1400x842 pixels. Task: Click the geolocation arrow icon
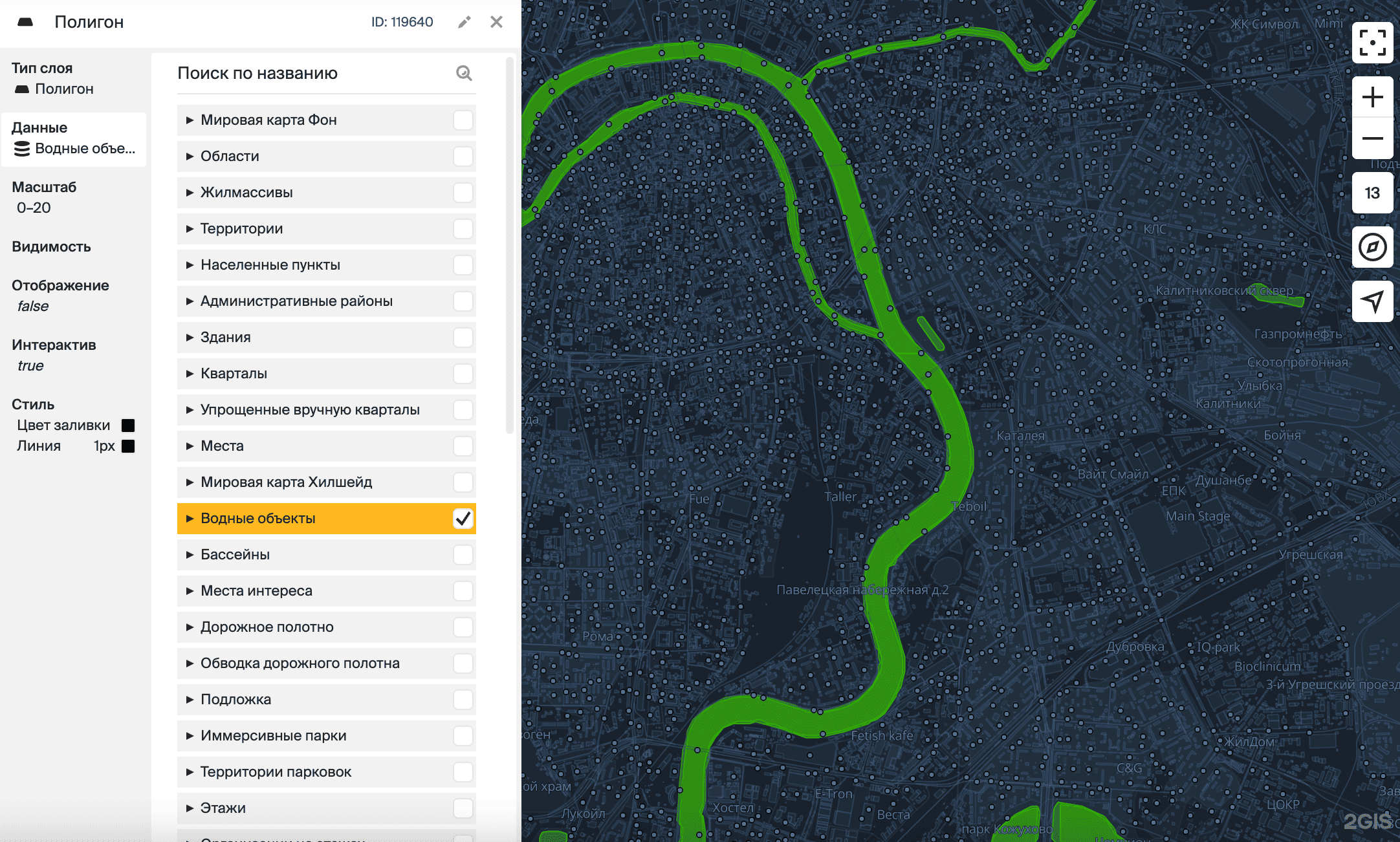click(1372, 301)
